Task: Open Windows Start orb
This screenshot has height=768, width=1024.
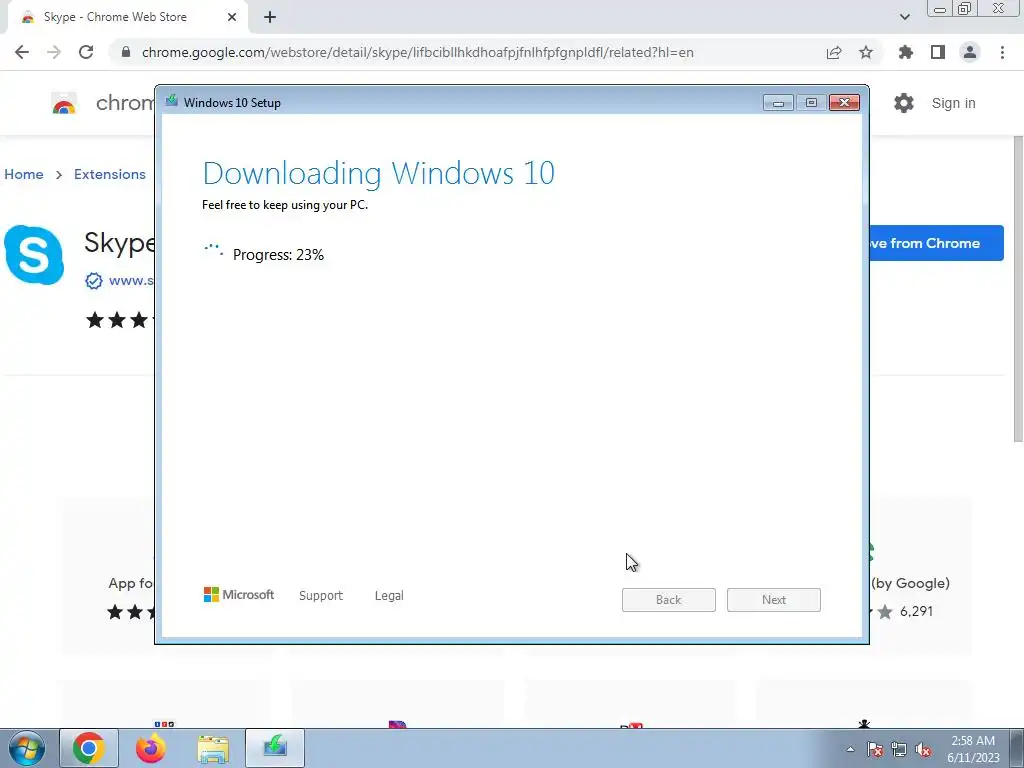Action: pyautogui.click(x=27, y=748)
